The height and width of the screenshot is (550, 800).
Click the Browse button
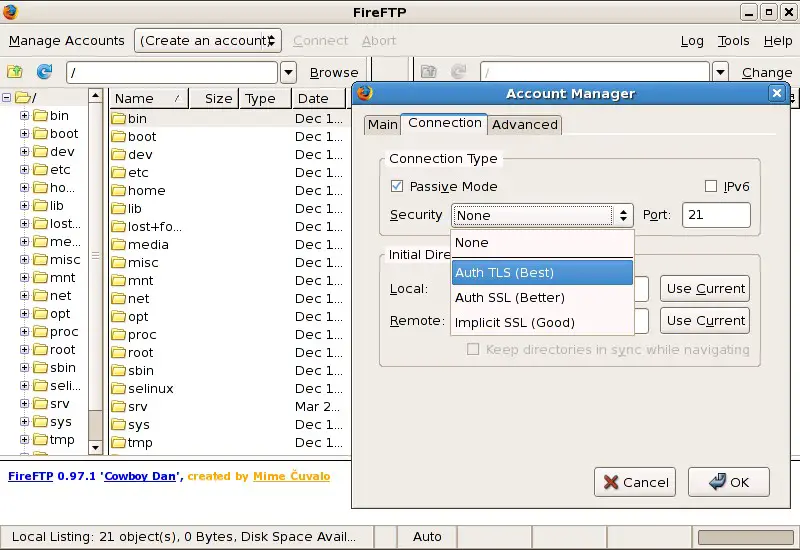(x=334, y=72)
